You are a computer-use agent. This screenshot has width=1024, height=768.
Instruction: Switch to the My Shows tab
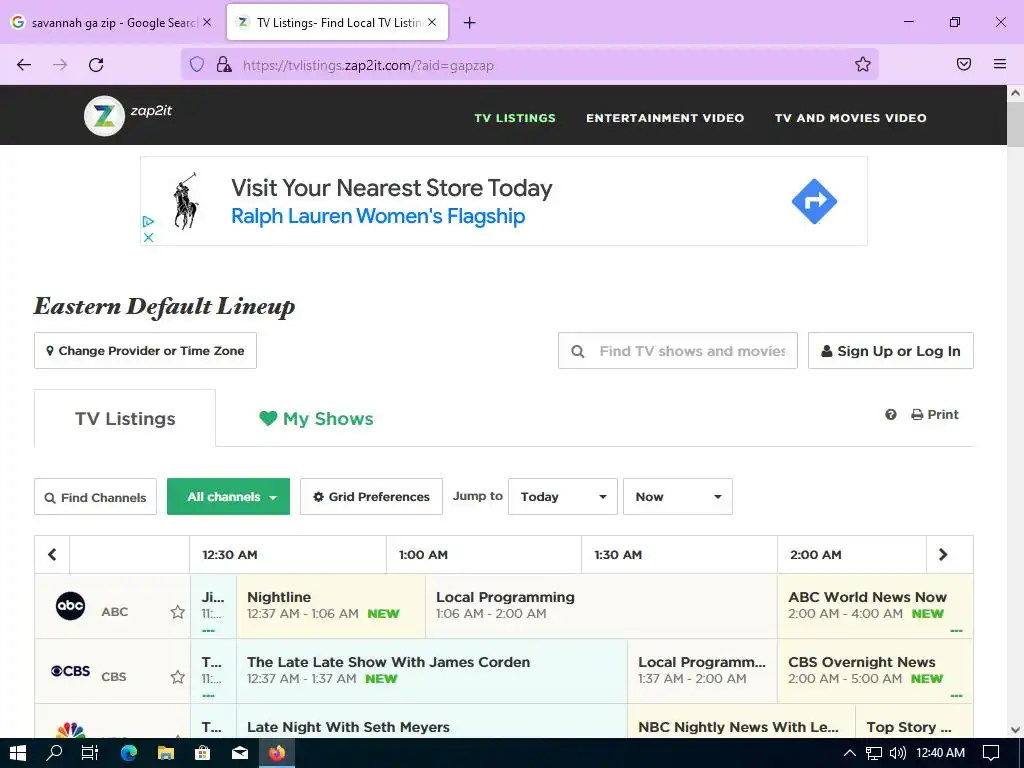tap(316, 419)
